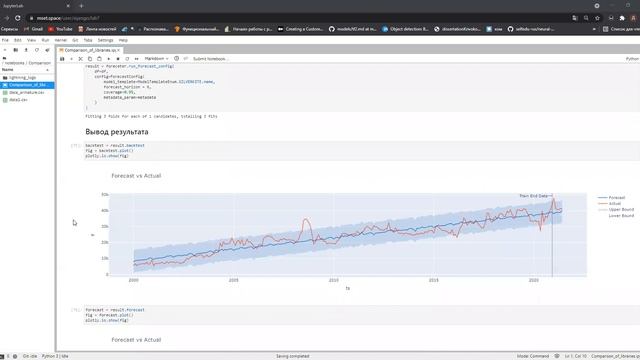This screenshot has height=360, width=640.
Task: Expand the bookmarks overflow chevron
Action: (x=594, y=29)
